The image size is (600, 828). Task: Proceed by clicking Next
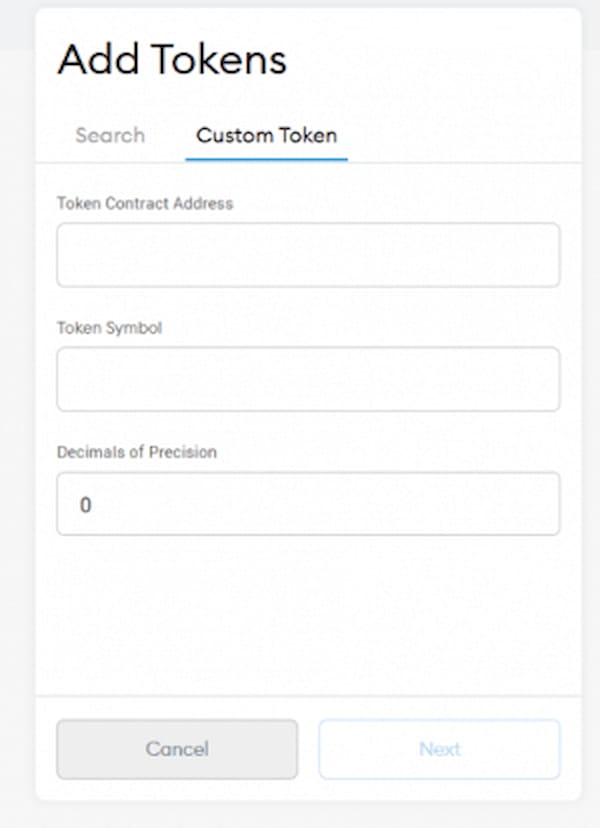439,749
